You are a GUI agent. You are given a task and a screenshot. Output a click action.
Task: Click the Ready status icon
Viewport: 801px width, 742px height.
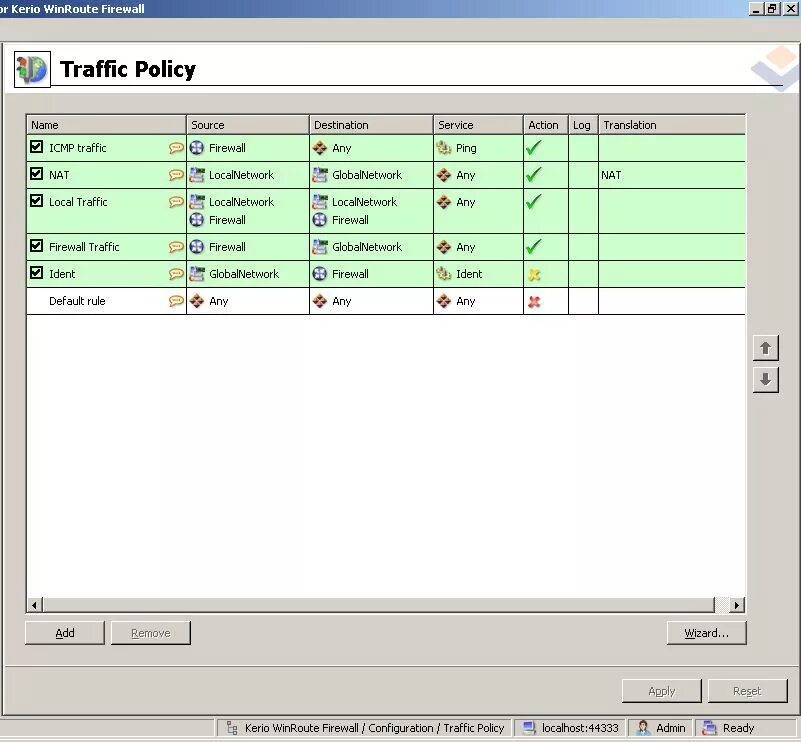[x=709, y=728]
